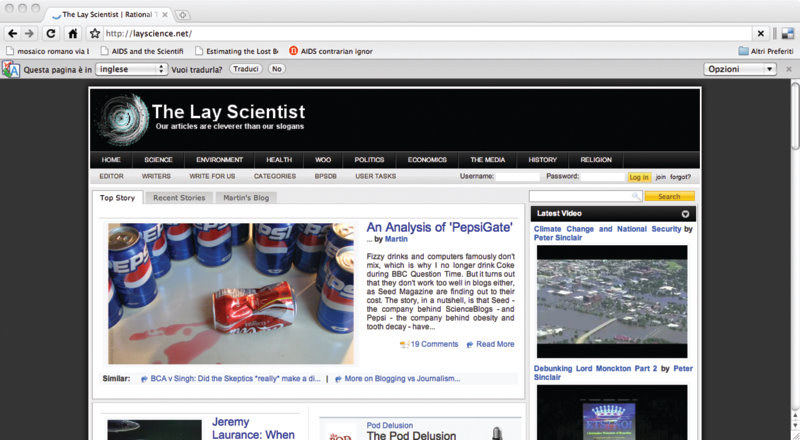Click the yellow Log in button
800x440 pixels.
coord(639,177)
